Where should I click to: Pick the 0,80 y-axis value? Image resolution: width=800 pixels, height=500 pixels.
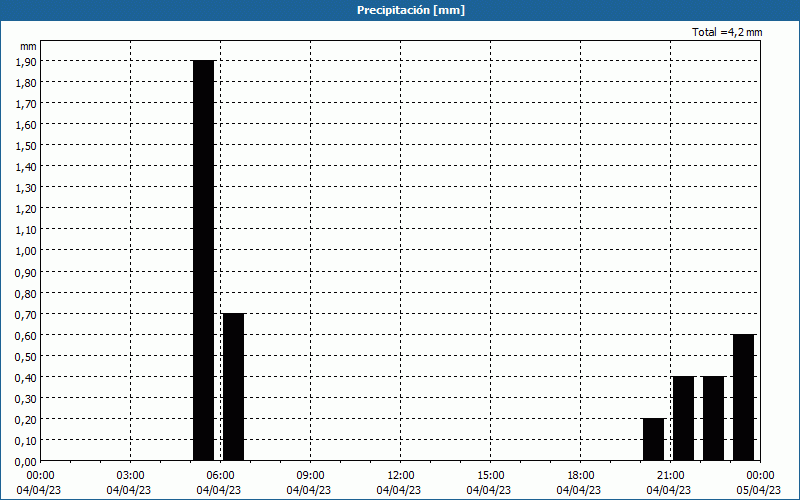click(x=26, y=293)
